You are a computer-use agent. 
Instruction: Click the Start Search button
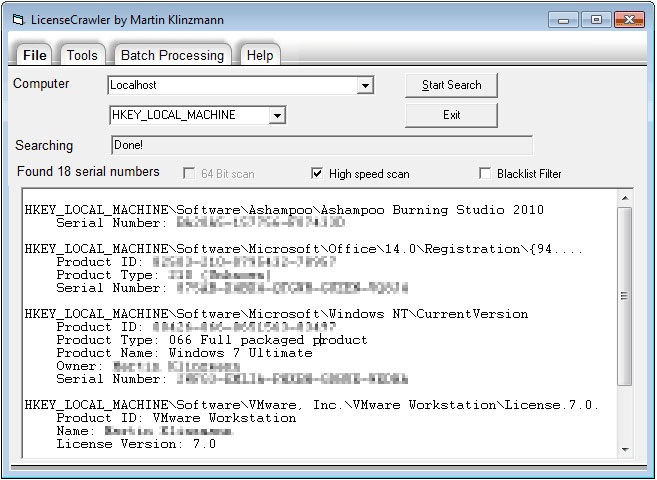pos(451,85)
